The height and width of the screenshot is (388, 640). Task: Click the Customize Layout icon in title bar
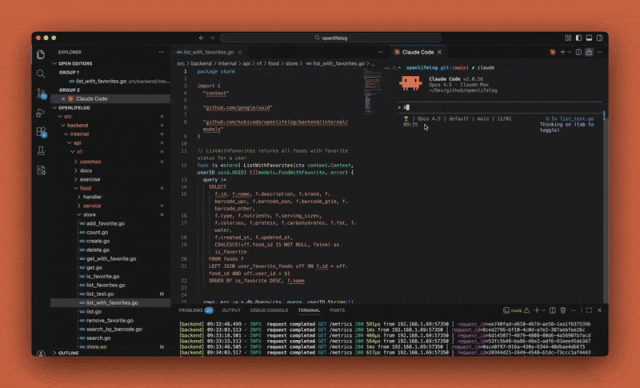tap(568, 38)
